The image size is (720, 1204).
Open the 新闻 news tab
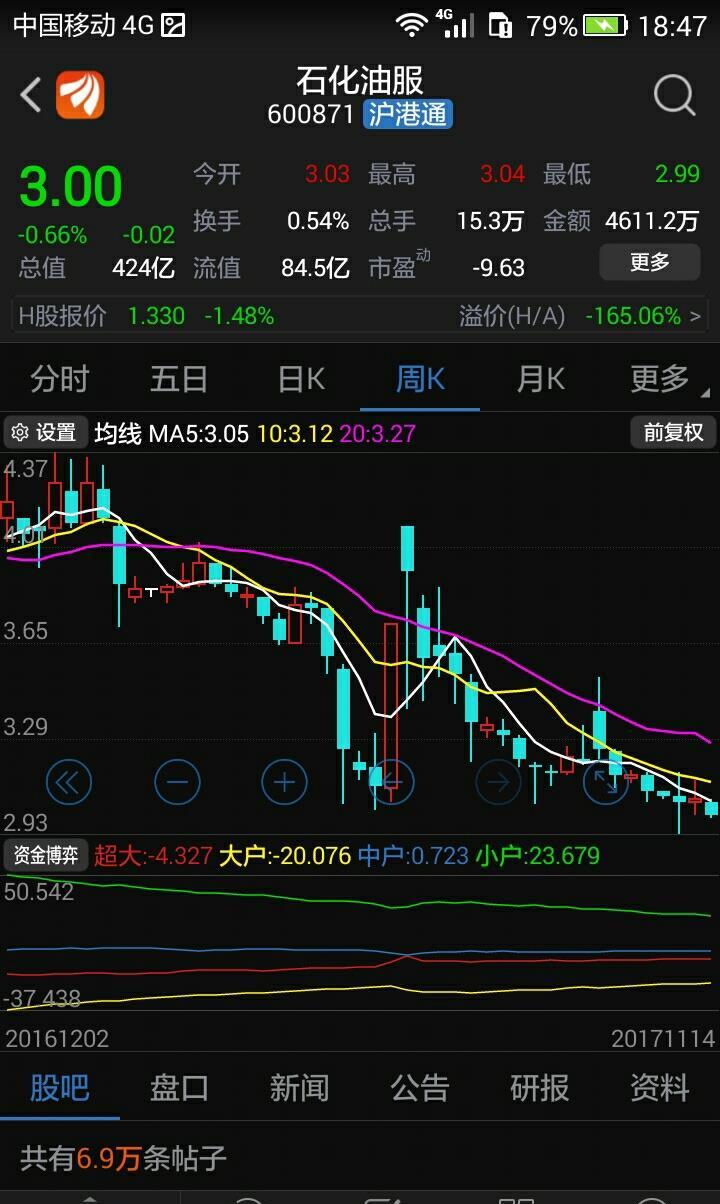300,1087
